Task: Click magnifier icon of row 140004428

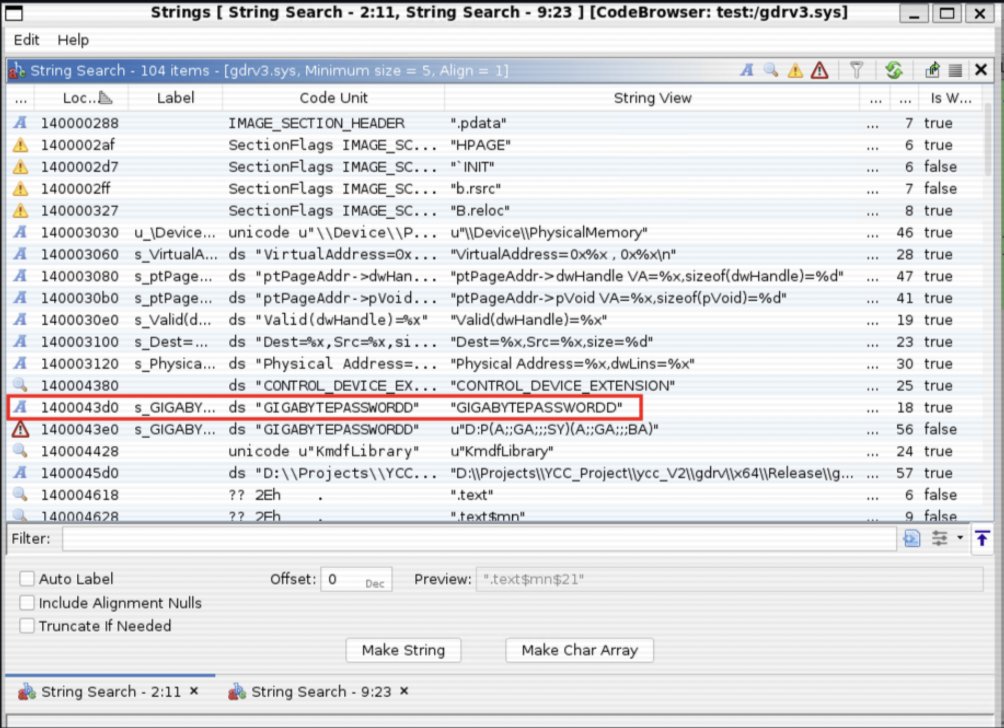Action: pos(20,450)
